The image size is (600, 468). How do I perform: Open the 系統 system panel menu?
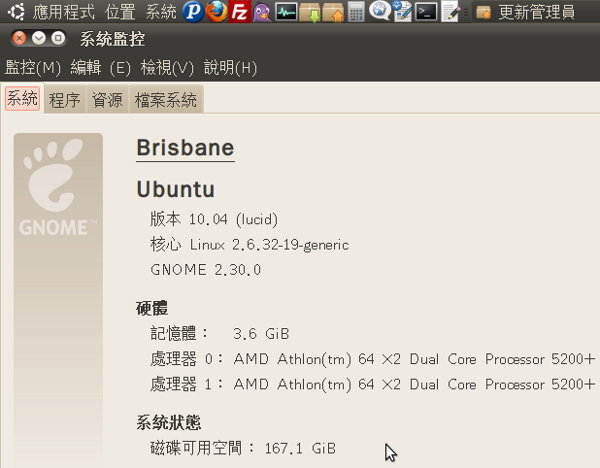(161, 12)
